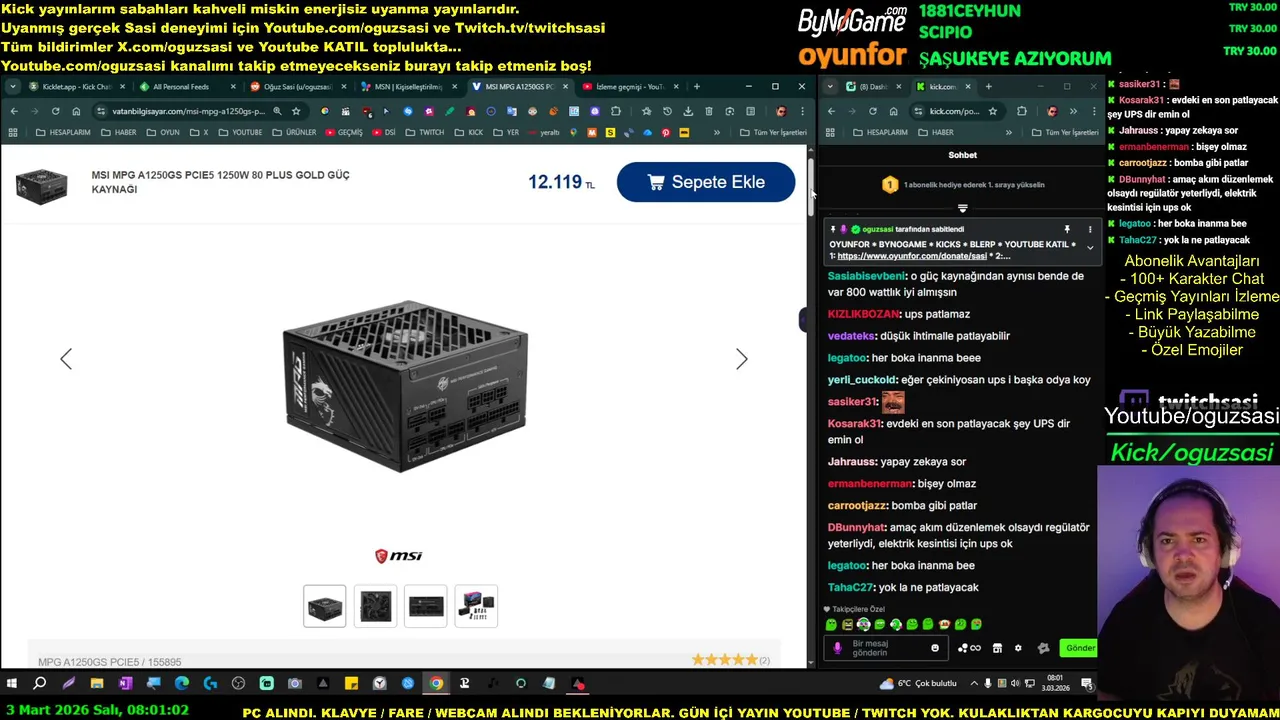
Task: Open tab search dropdown in Kick browser
Action: pyautogui.click(x=831, y=87)
